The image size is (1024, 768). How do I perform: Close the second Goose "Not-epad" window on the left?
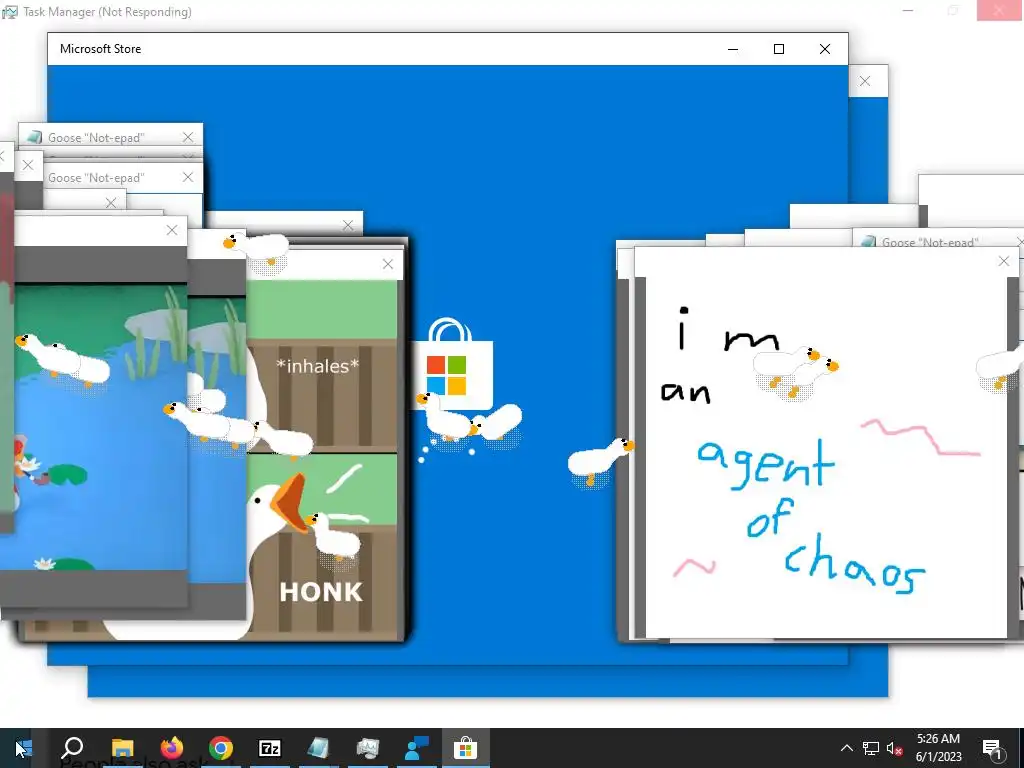[x=188, y=177]
